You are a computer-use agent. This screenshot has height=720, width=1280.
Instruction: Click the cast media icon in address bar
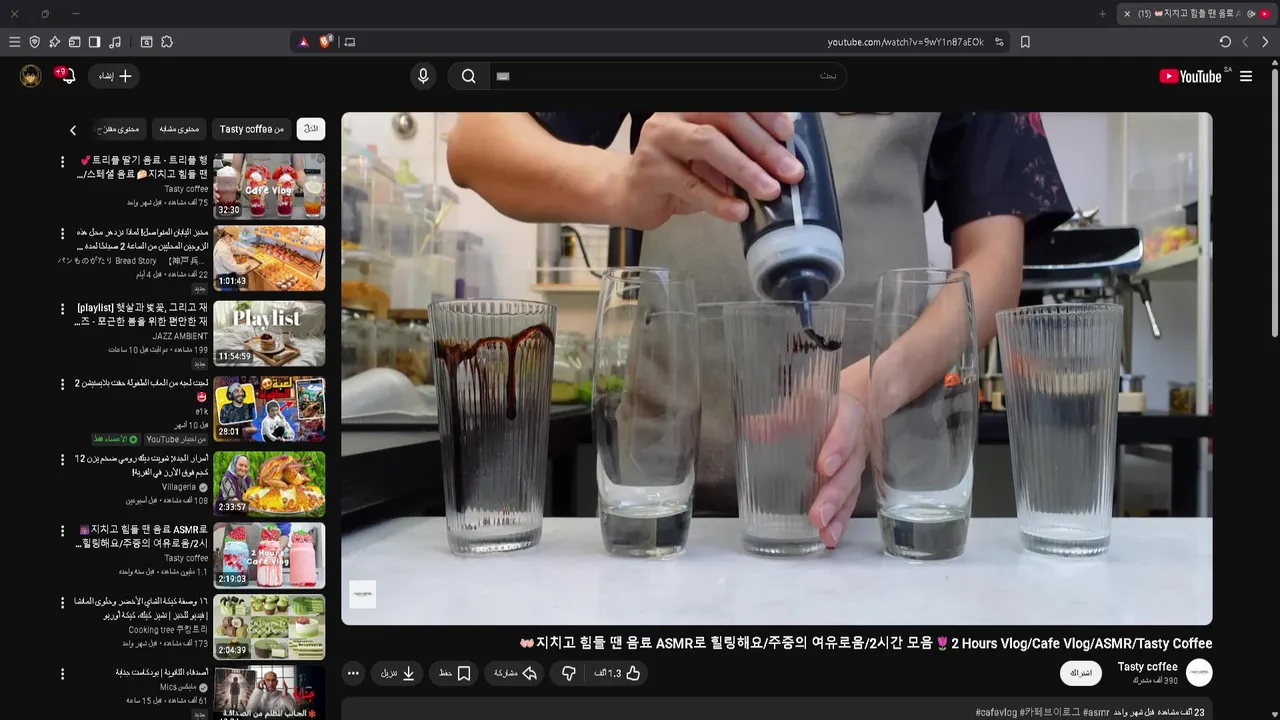click(349, 42)
